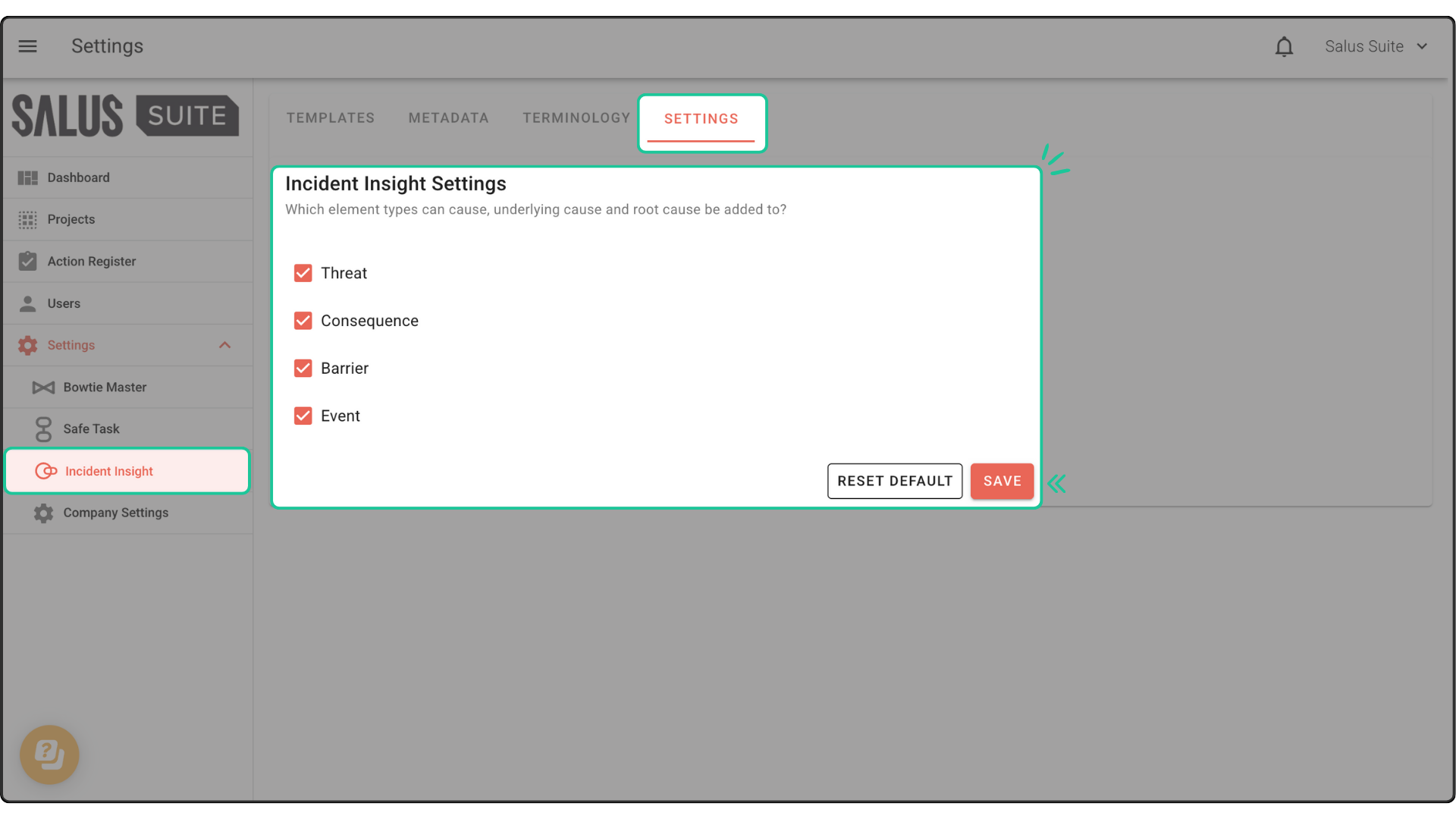
Task: Toggle the Consequence checkbox
Action: click(x=303, y=321)
